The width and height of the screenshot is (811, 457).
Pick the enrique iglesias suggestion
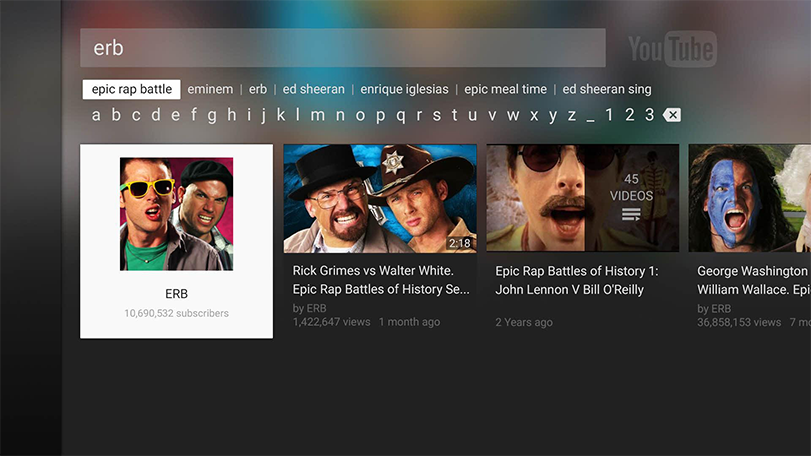(x=404, y=89)
